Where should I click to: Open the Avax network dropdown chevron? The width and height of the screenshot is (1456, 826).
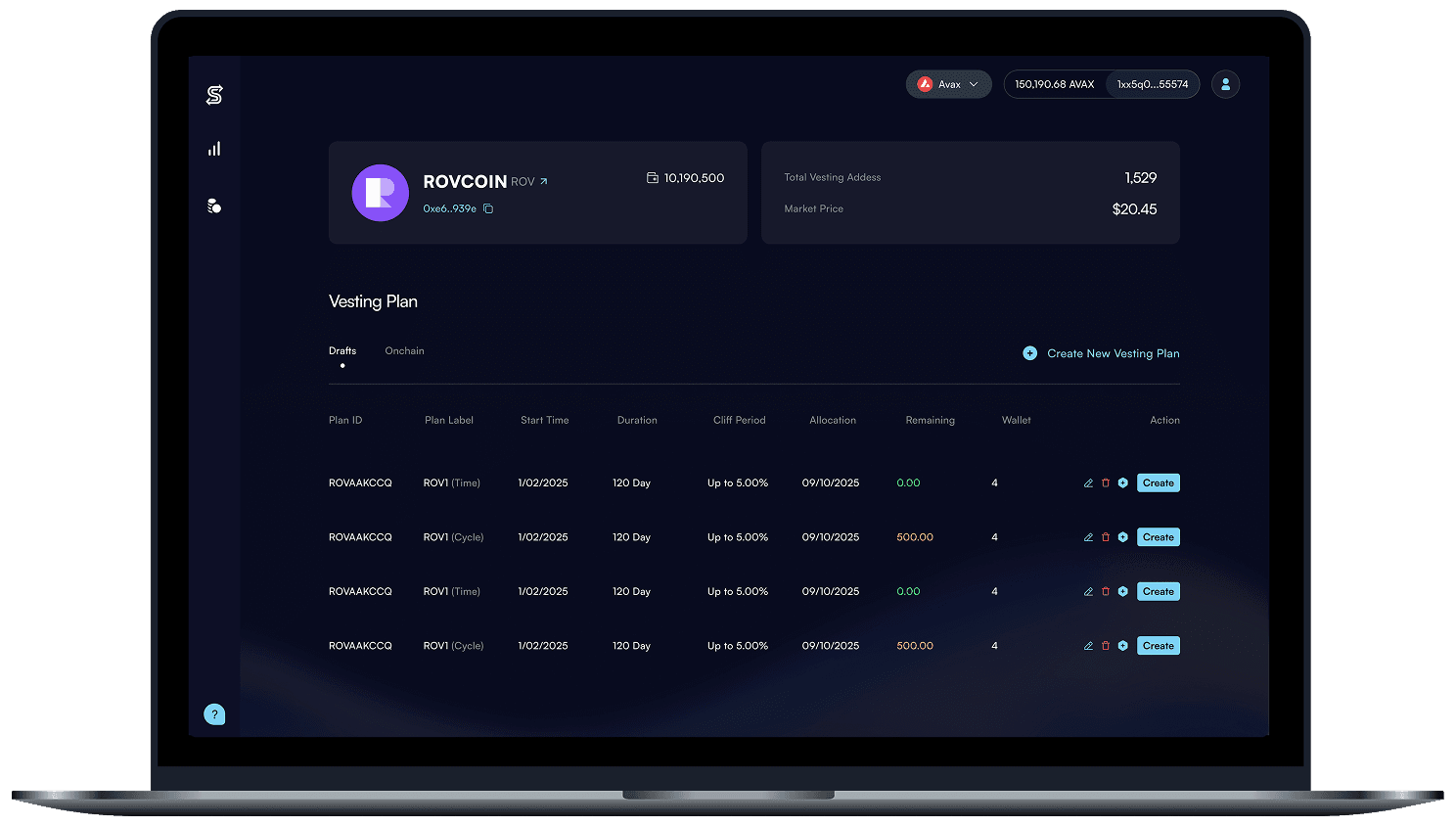(974, 84)
